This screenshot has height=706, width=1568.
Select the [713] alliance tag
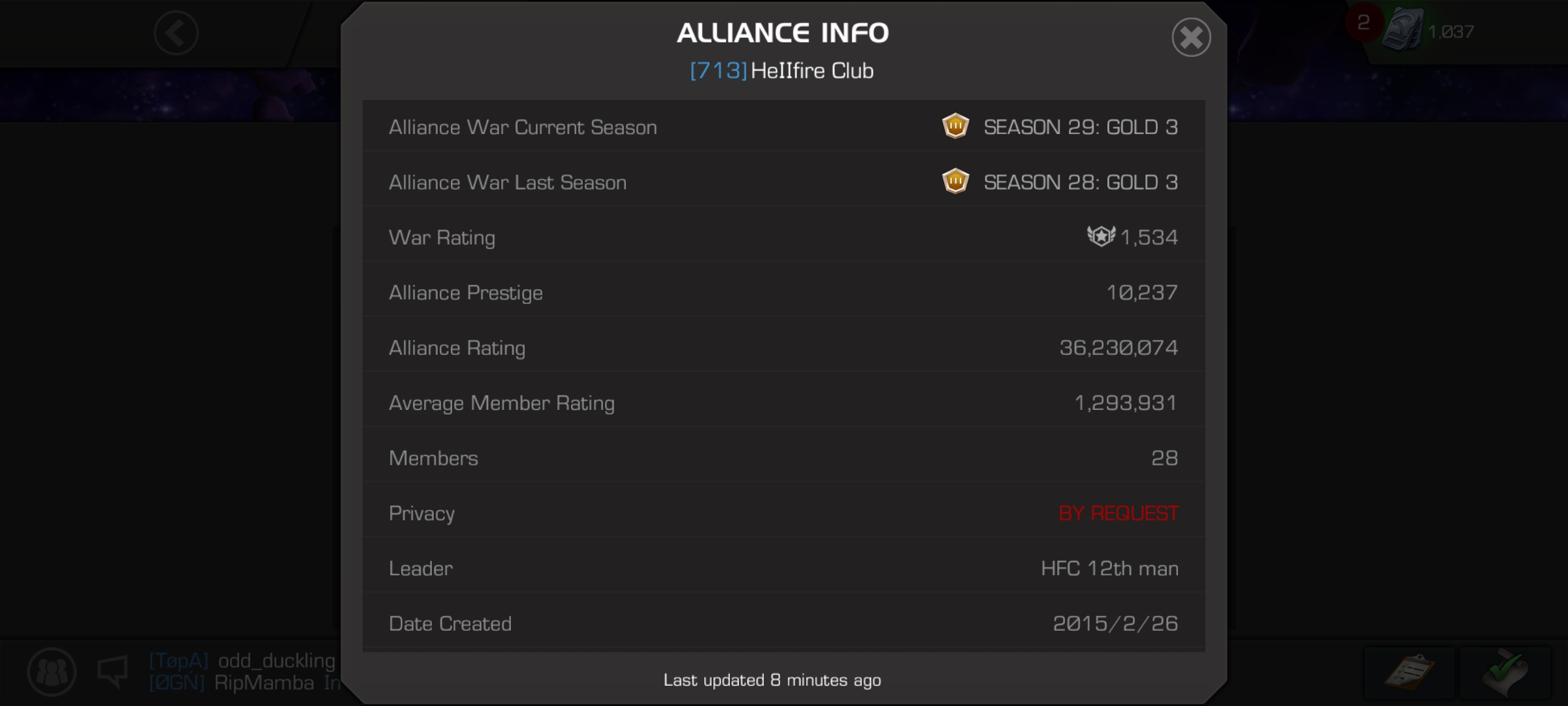(718, 71)
